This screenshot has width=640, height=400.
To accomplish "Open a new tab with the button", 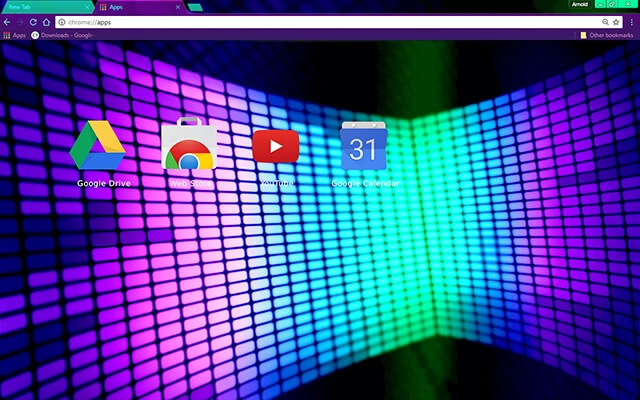I will pos(196,7).
